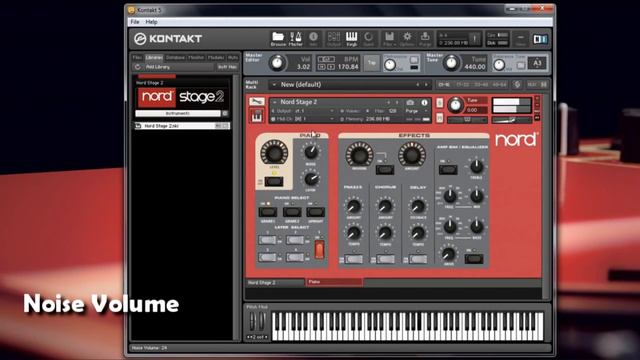Toggle the ON button below piano Level knob
640x360 pixels.
[274, 182]
